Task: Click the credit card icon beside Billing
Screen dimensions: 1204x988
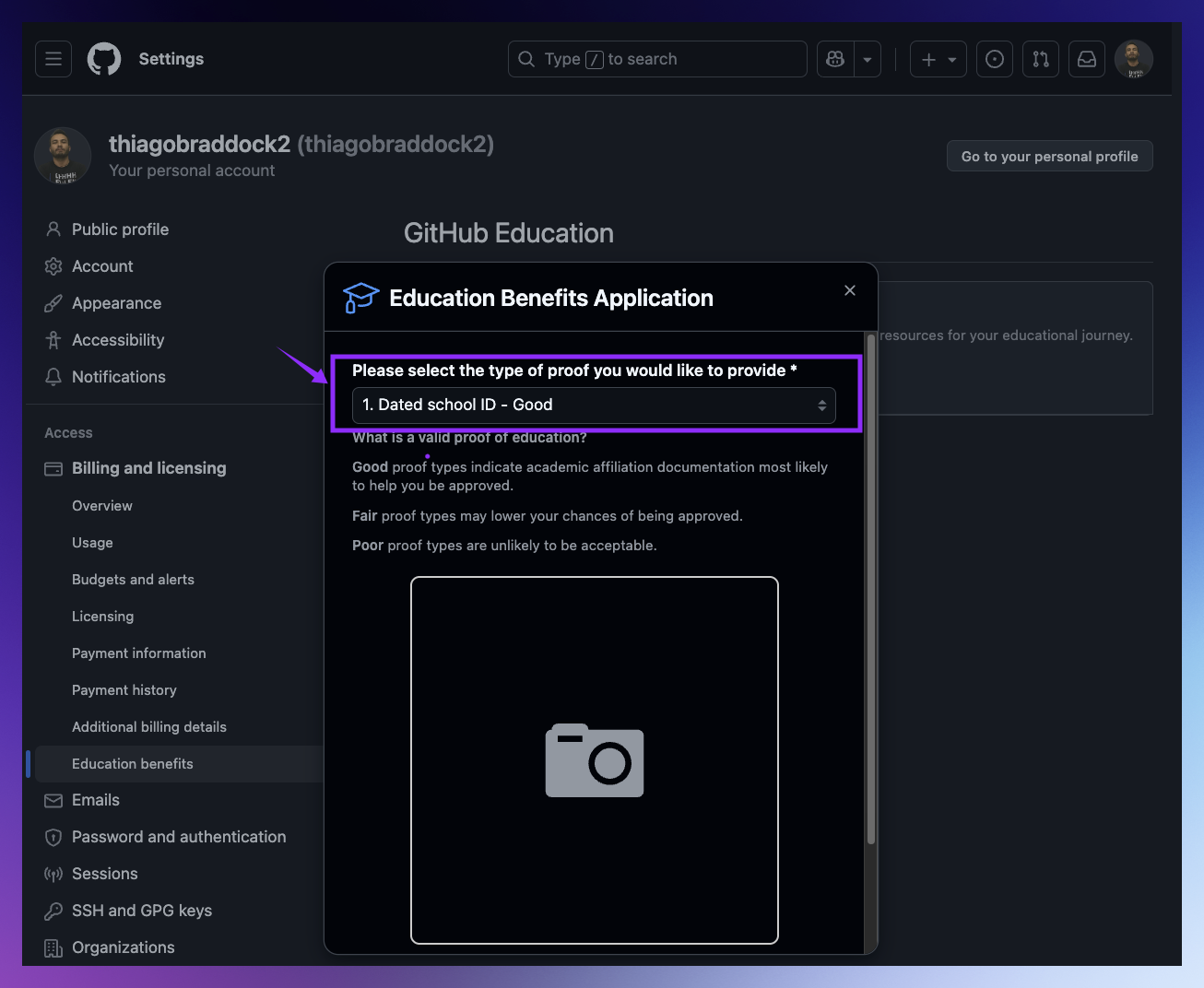Action: click(x=53, y=469)
